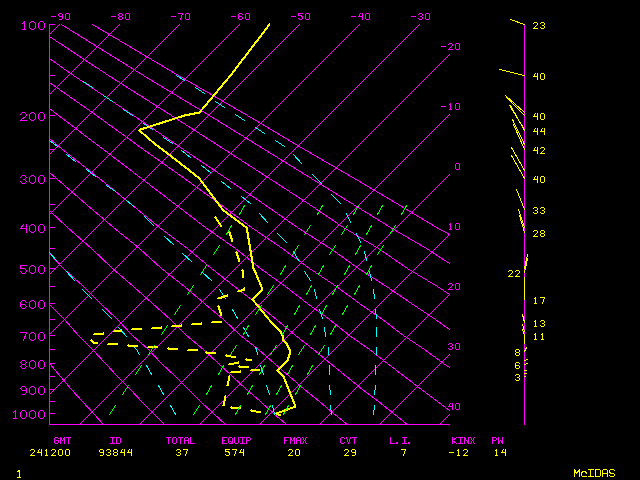Screen dimensions: 640x480
Task: Click the 1000 pressure level label
Action: pos(32,414)
